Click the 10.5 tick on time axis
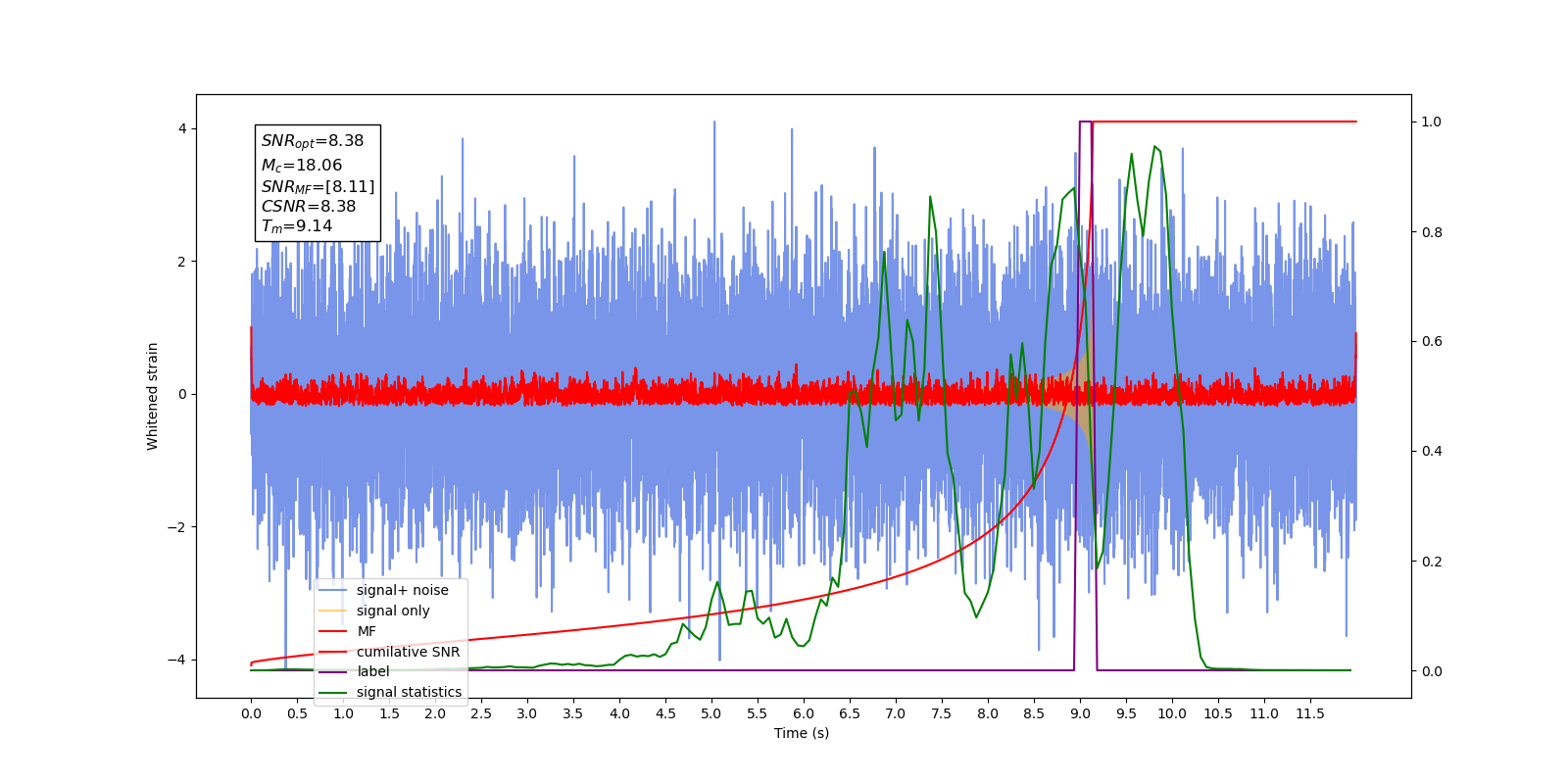Image resolution: width=1568 pixels, height=784 pixels. tap(1218, 713)
